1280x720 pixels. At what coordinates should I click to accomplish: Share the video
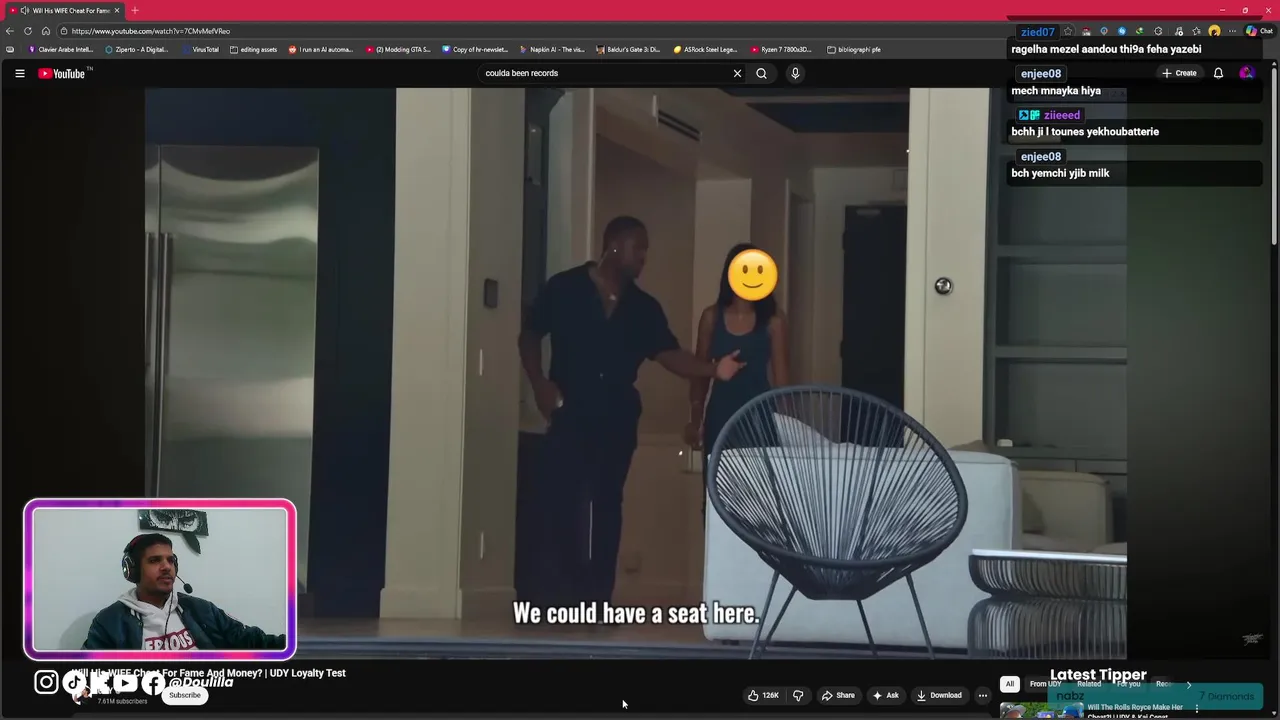[x=838, y=695]
